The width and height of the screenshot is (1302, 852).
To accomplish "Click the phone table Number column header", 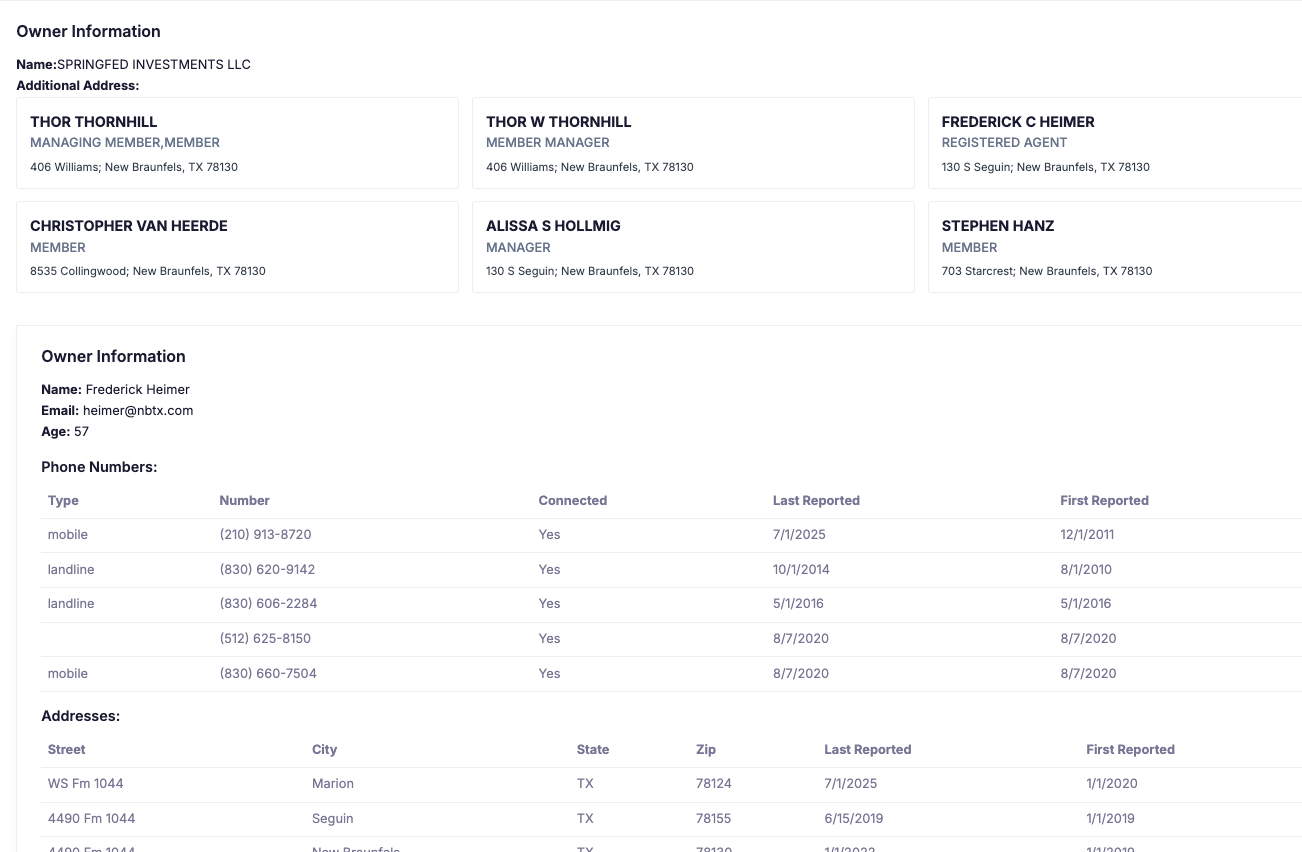I will 245,500.
